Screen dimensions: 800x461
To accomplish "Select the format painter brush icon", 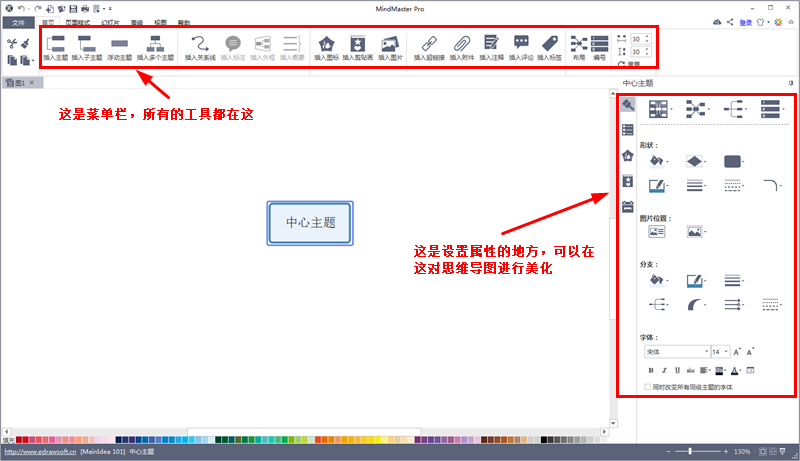I will [x=25, y=44].
